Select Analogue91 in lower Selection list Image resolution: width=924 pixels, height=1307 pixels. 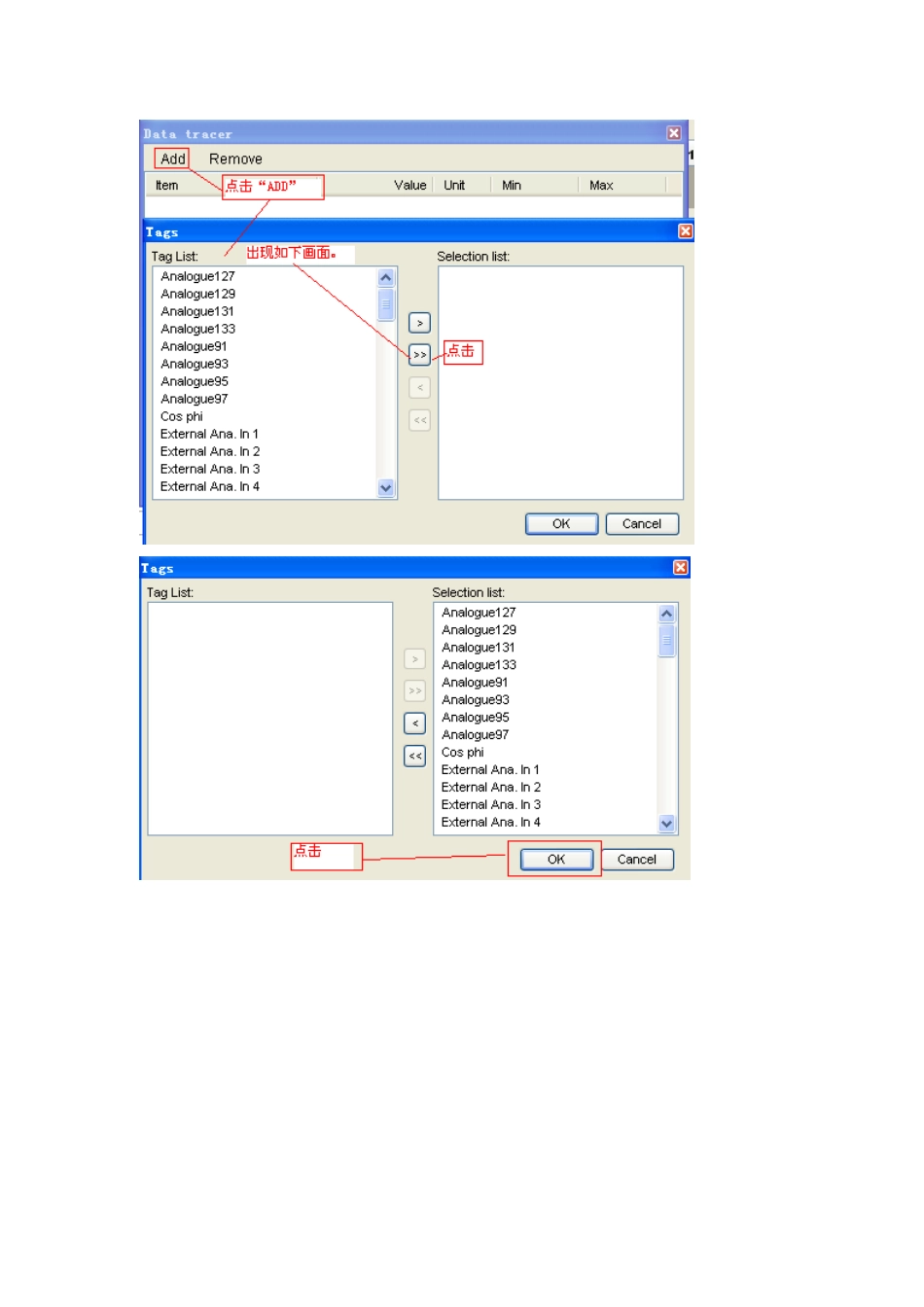(475, 683)
